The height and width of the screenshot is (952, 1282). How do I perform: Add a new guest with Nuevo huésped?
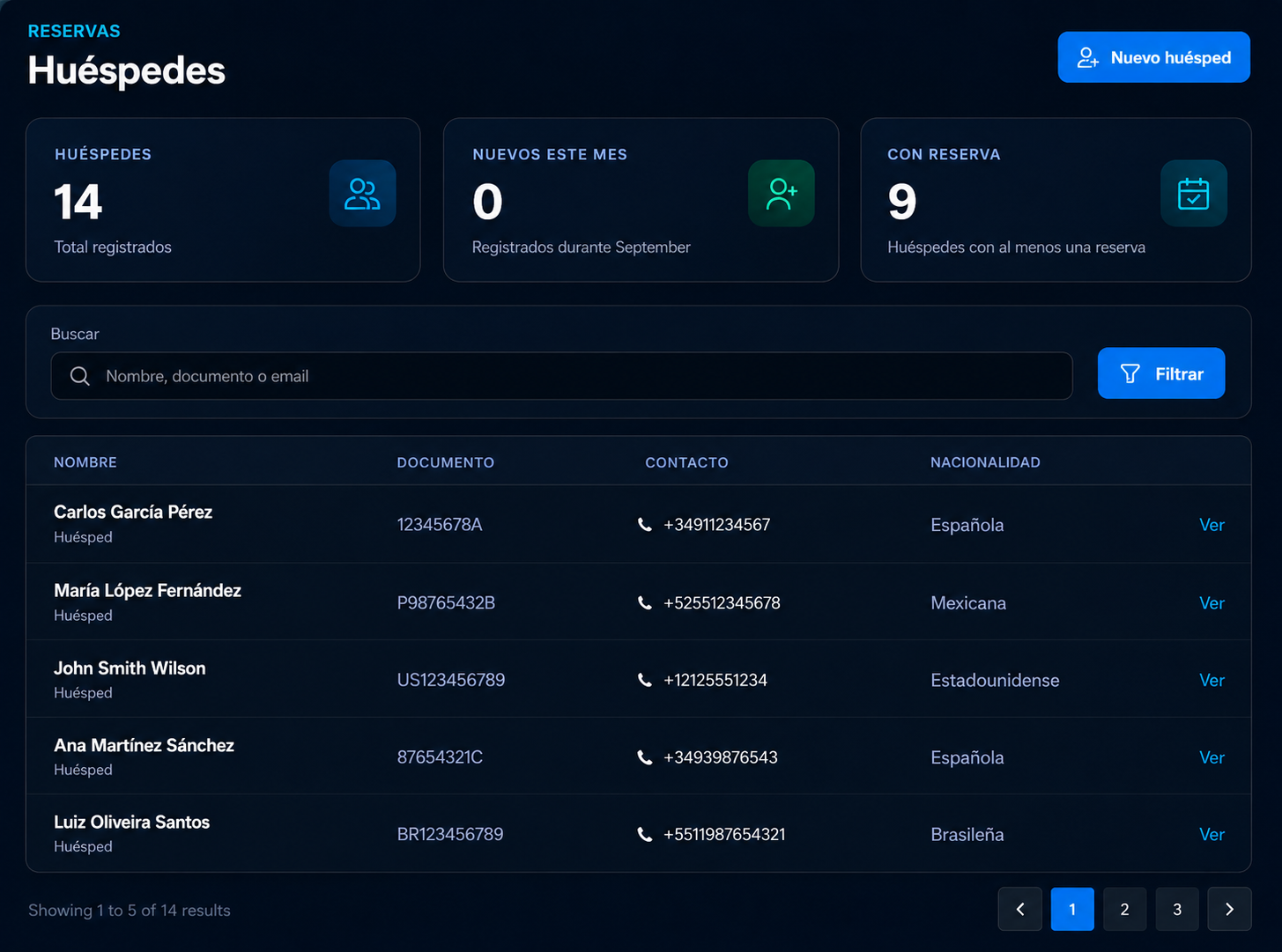click(1153, 57)
